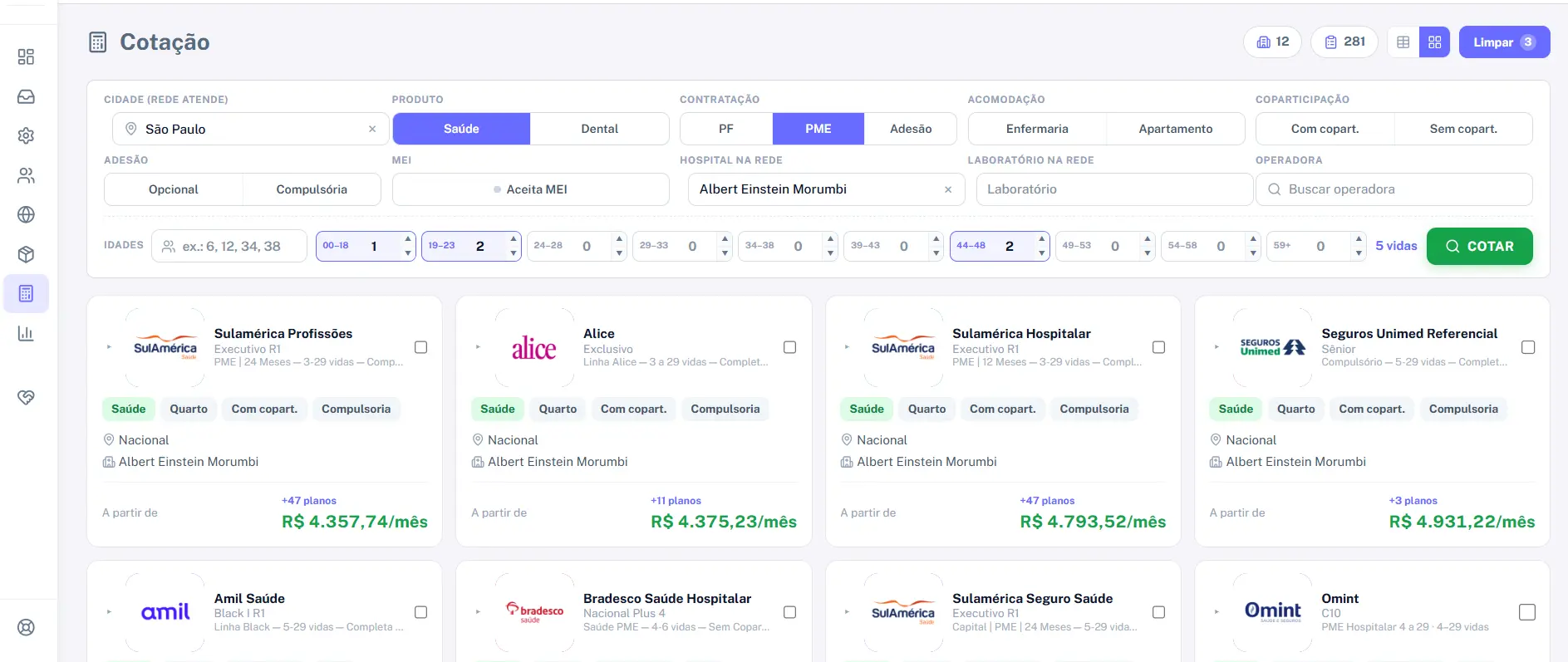The width and height of the screenshot is (1568, 662).
Task: Select Dental in the Produto filter
Action: click(x=600, y=129)
